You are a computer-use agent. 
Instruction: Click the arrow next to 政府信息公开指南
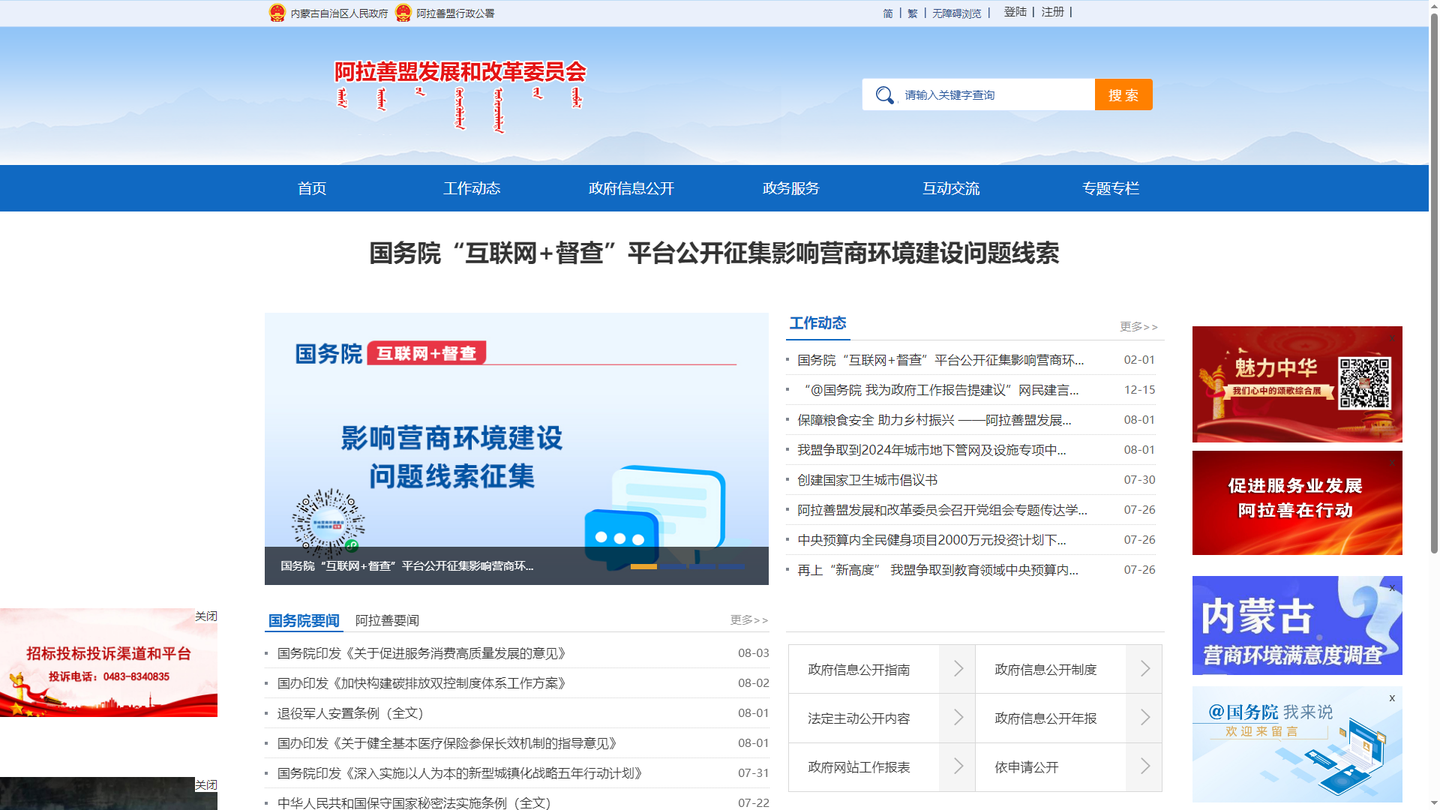958,669
